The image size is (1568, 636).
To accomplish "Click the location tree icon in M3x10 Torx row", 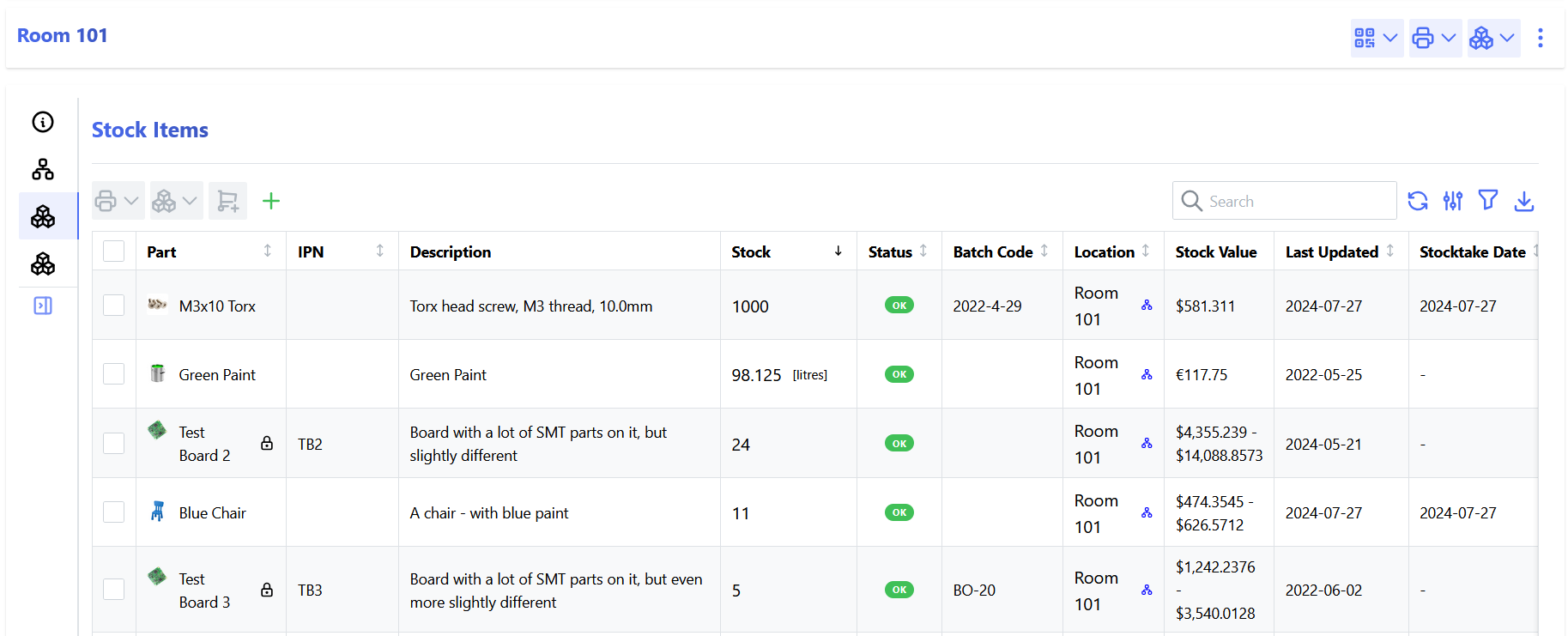I will pos(1147,306).
